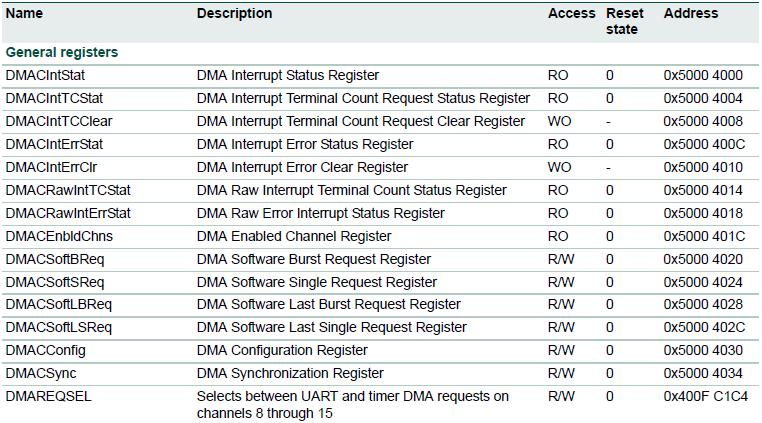
Task: Click the DMACIntTCClear register name
Action: (58, 121)
